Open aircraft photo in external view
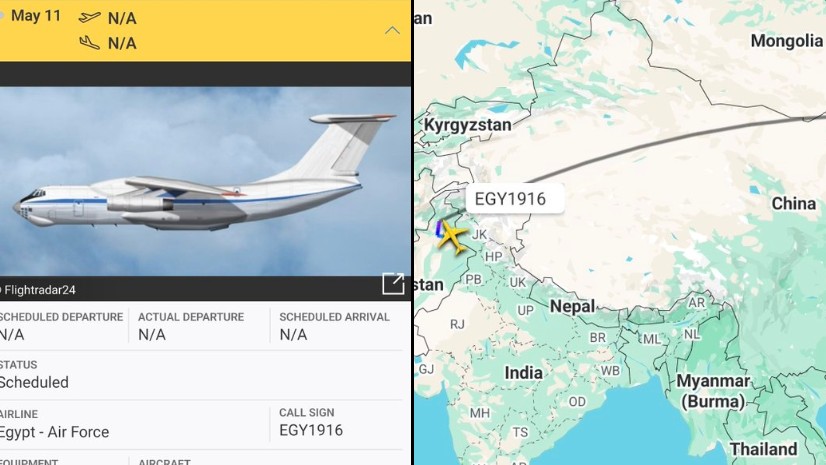Screen dimensions: 826x465 click(x=393, y=284)
